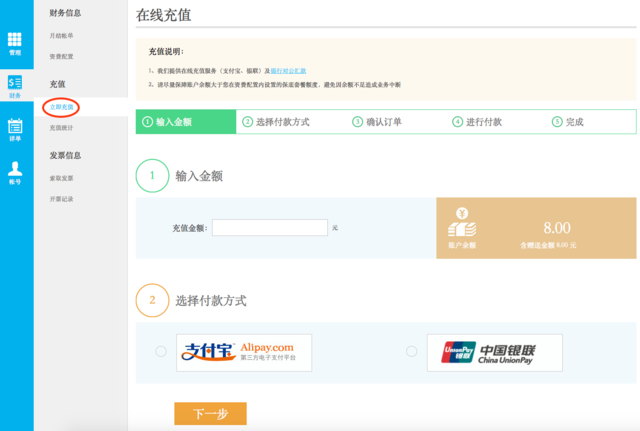Open 资费配置 in the finance menu
The width and height of the screenshot is (640, 431).
61,56
